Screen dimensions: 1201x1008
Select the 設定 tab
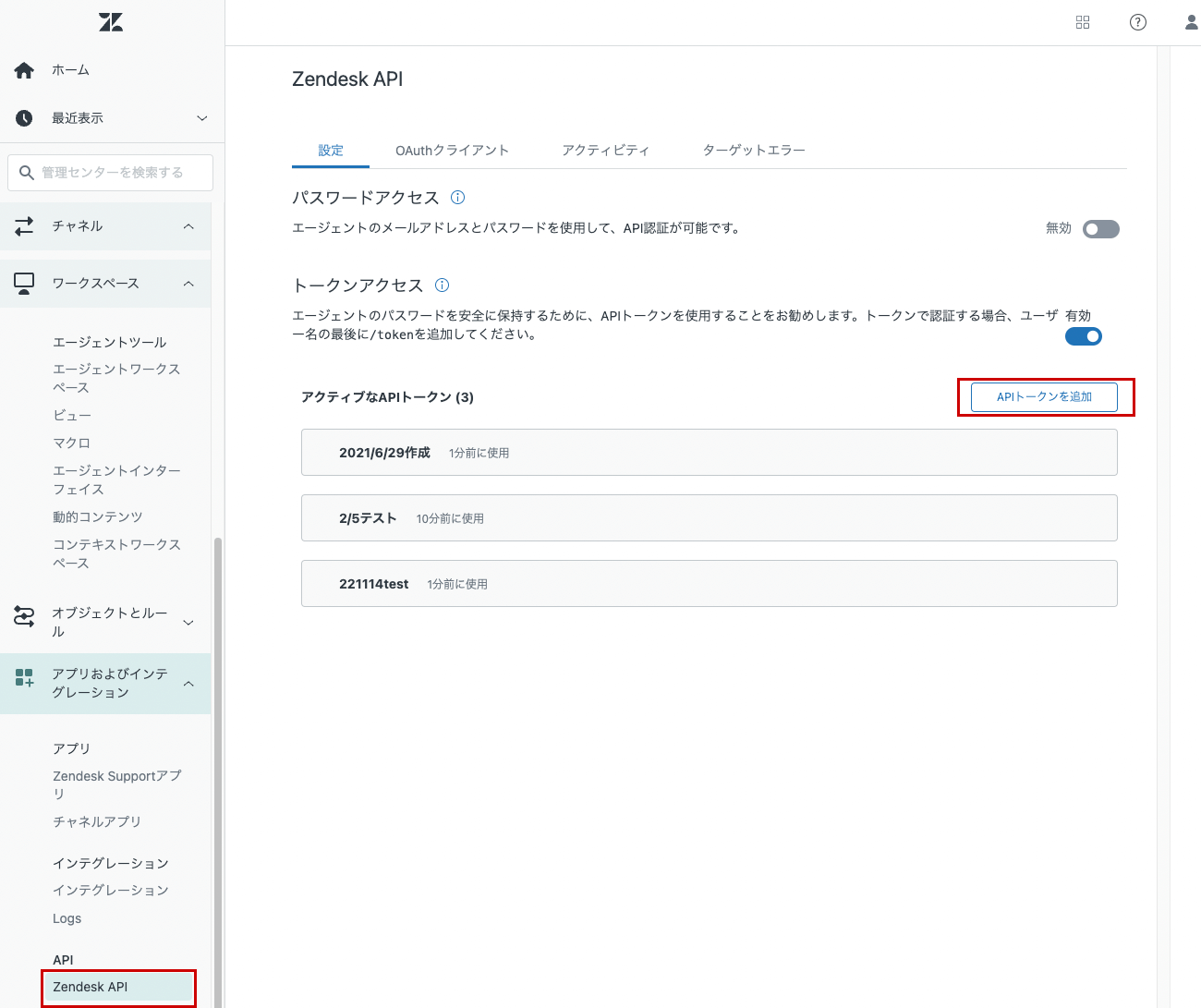click(331, 151)
